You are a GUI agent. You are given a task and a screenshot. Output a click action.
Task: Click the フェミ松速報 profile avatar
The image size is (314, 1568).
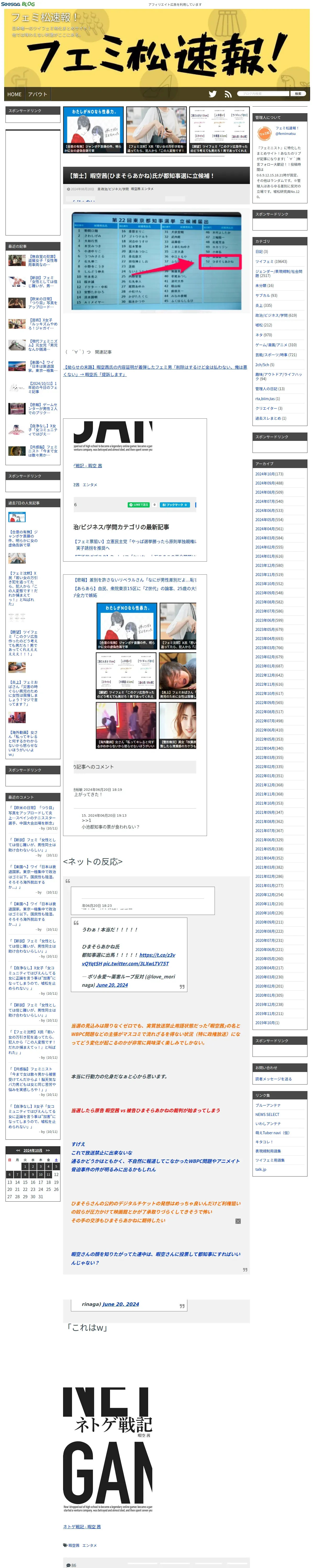[x=264, y=133]
